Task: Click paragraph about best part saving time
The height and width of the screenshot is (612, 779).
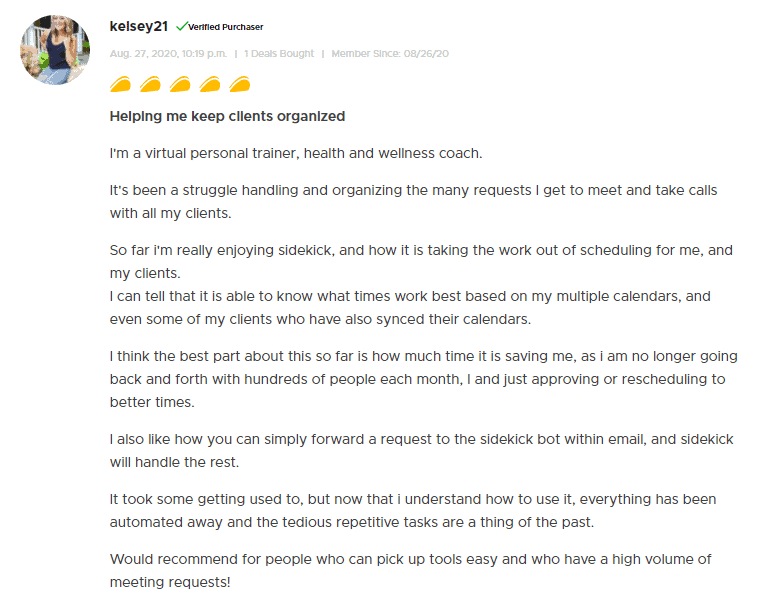Action: click(x=424, y=379)
